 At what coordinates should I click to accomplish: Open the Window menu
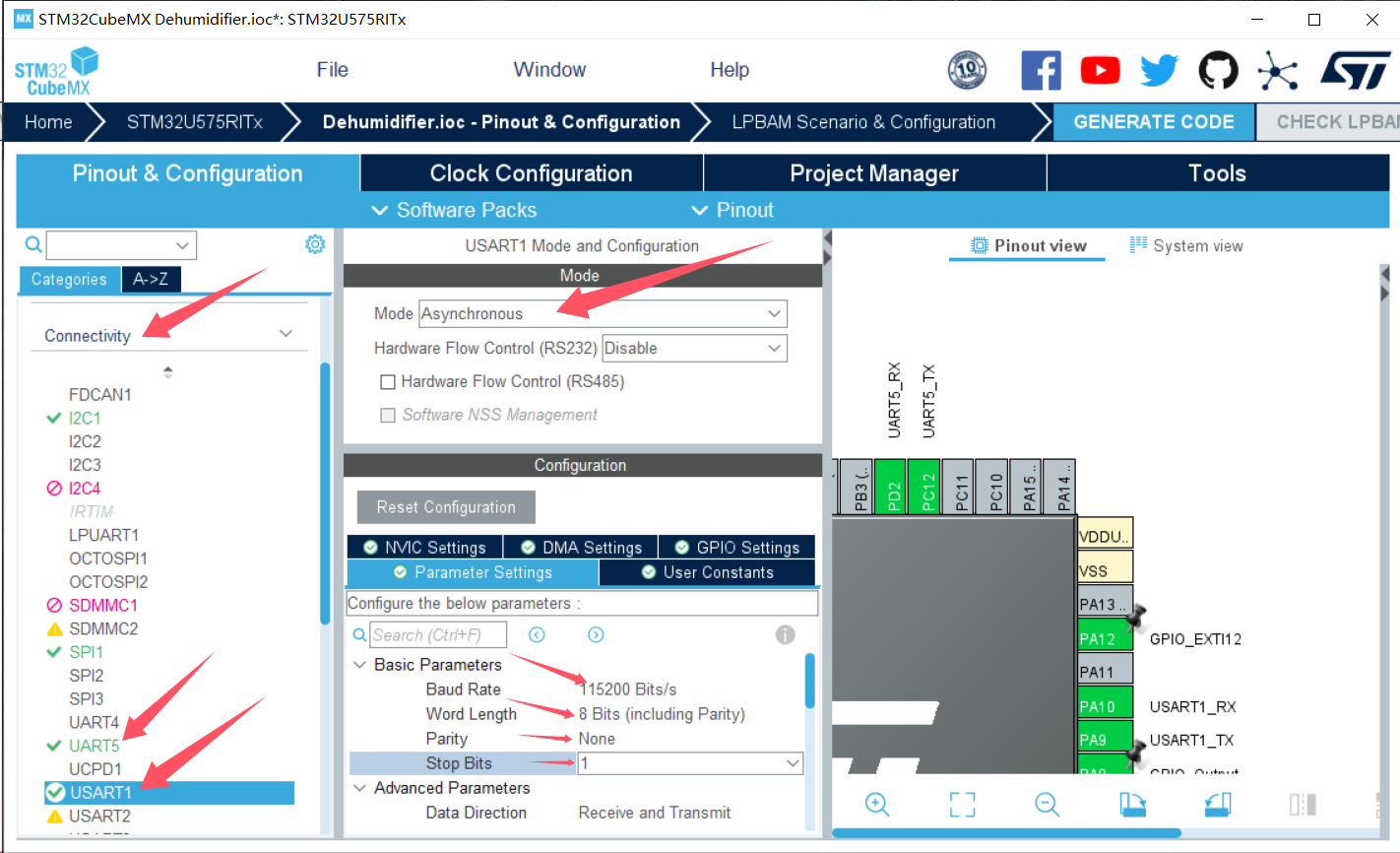[x=549, y=70]
